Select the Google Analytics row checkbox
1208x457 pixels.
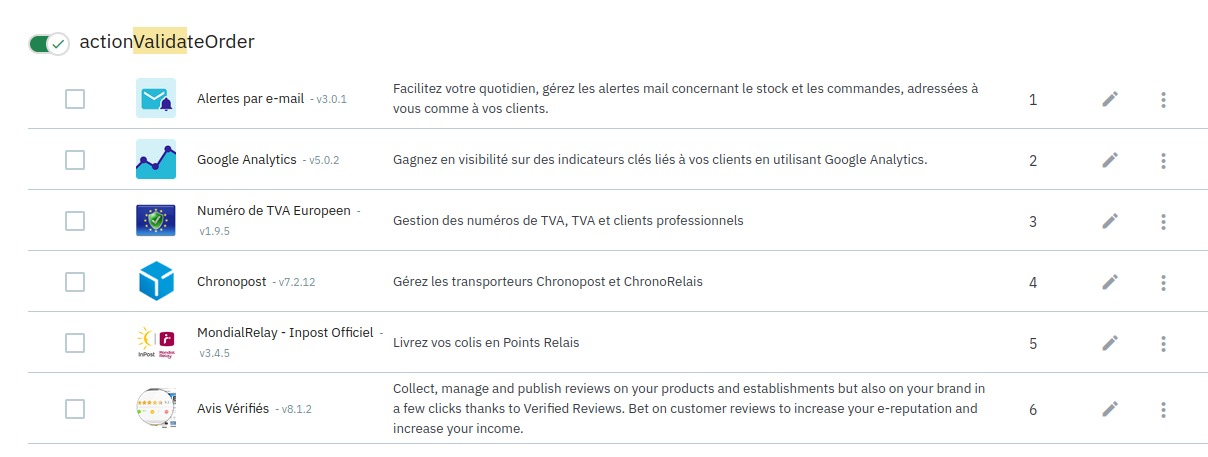click(x=75, y=160)
